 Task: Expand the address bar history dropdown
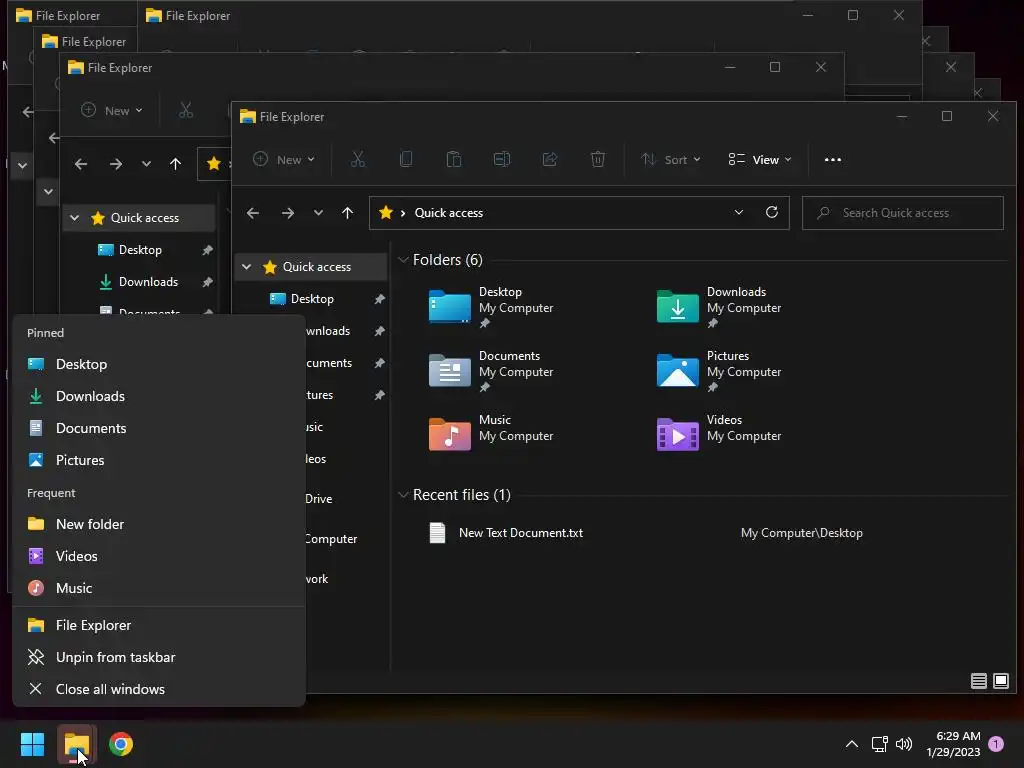coord(739,212)
